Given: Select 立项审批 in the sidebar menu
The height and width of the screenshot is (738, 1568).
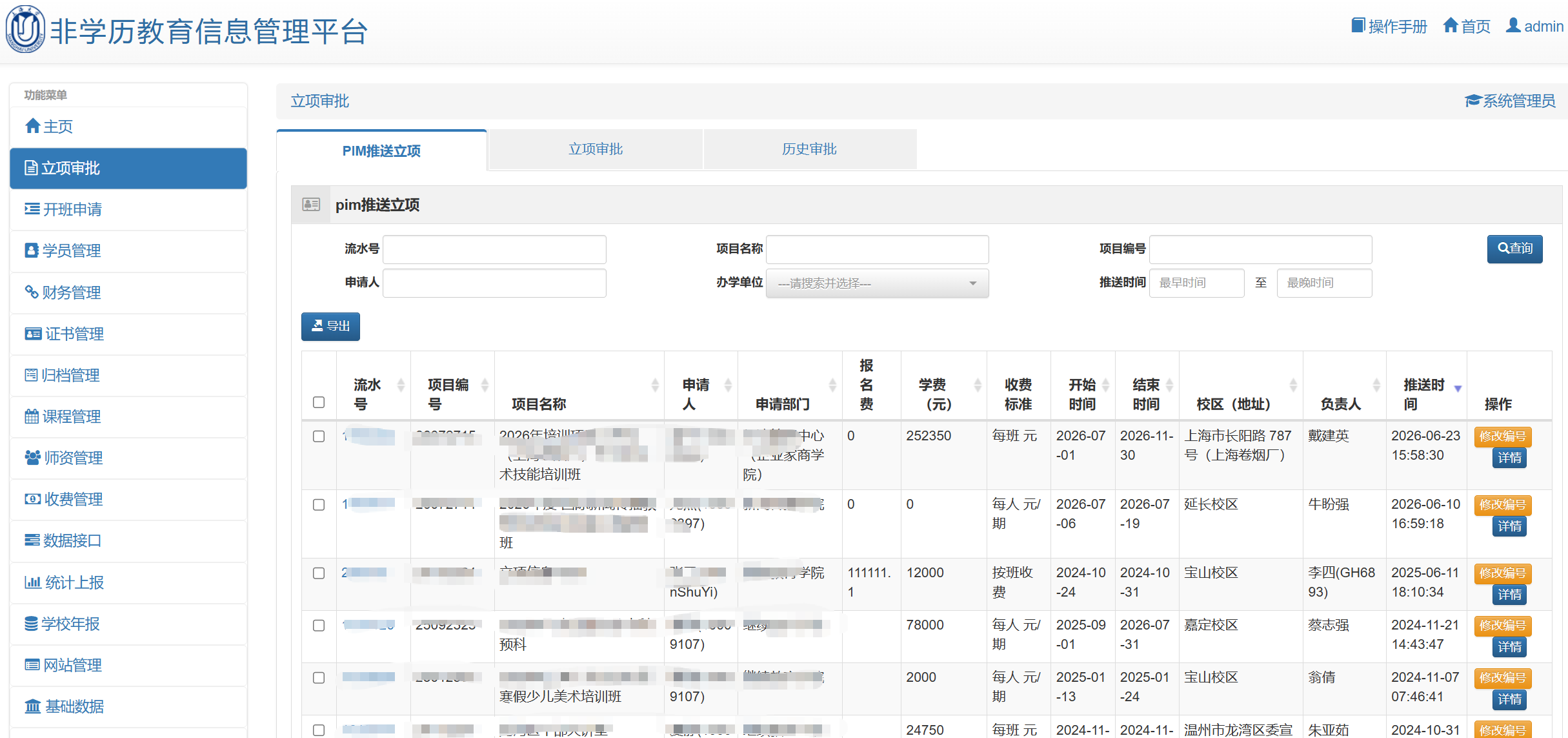Looking at the screenshot, I should 128,168.
